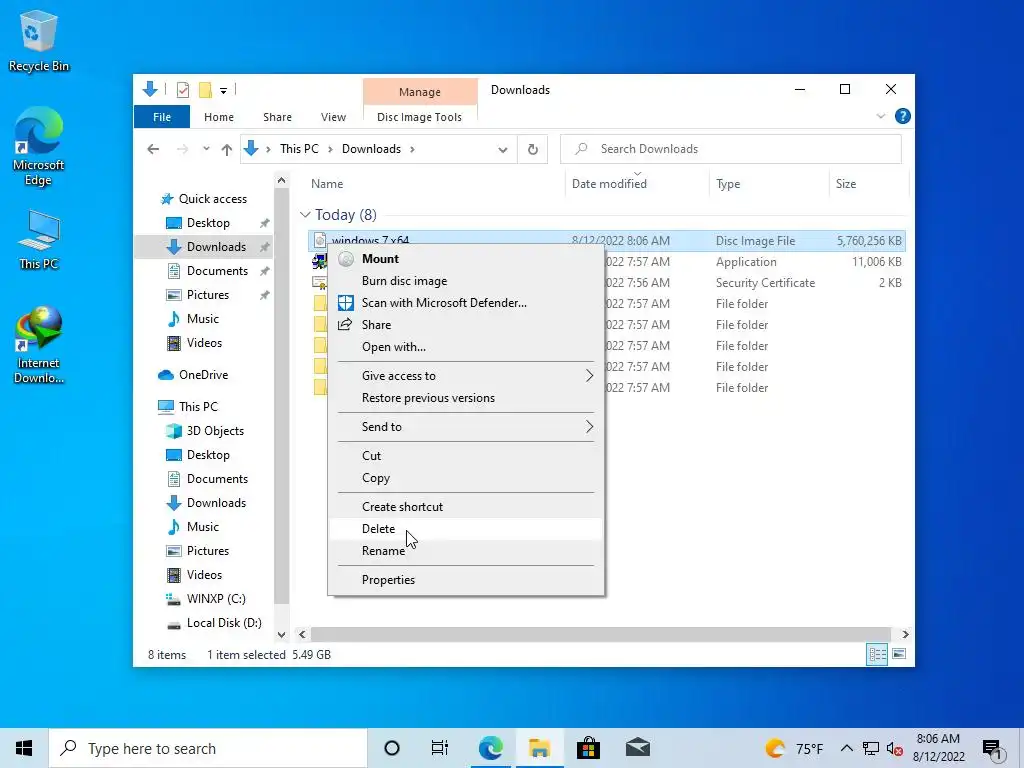Switch to details view layout button
This screenshot has height=768, width=1024.
(877, 654)
